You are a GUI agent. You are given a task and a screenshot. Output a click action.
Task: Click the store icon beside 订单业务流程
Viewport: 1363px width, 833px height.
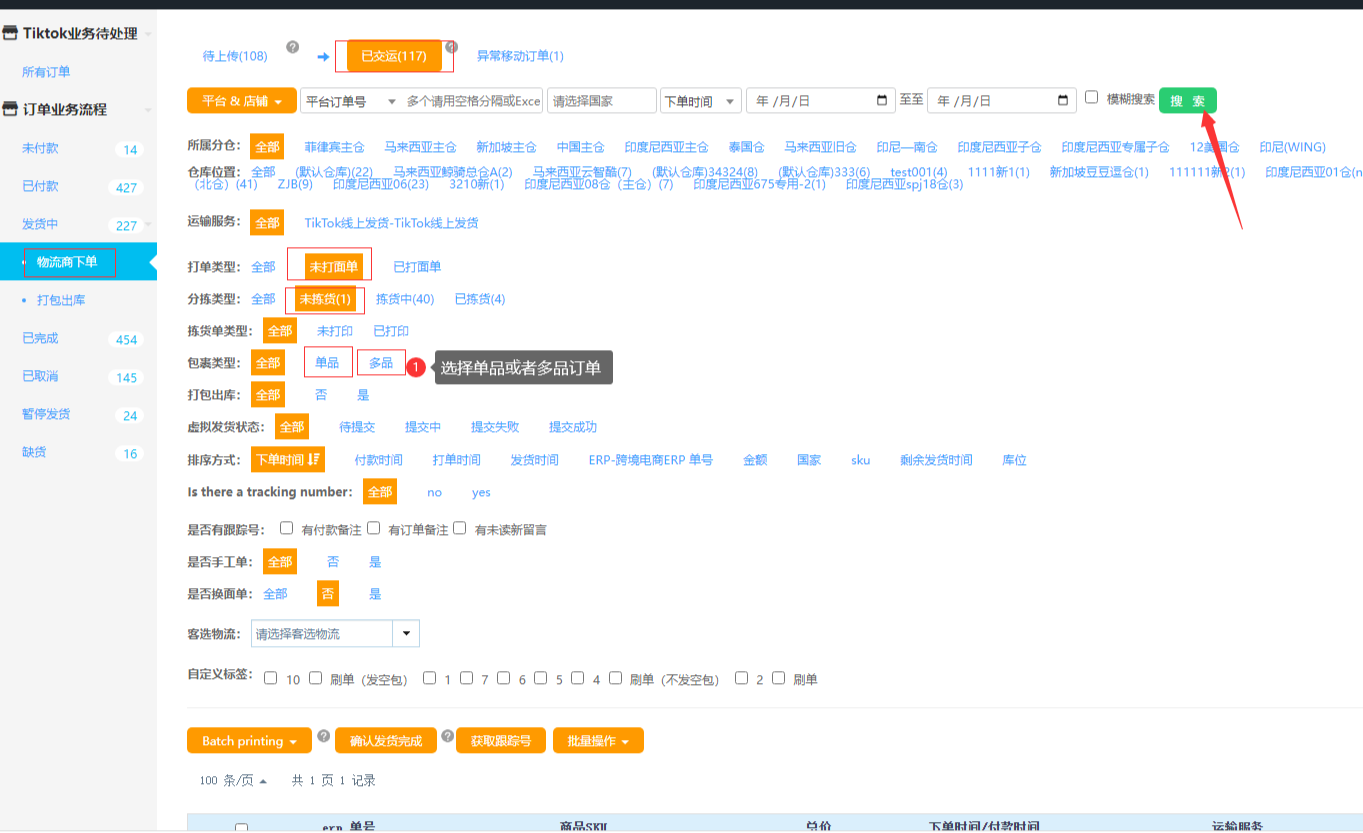(10, 109)
